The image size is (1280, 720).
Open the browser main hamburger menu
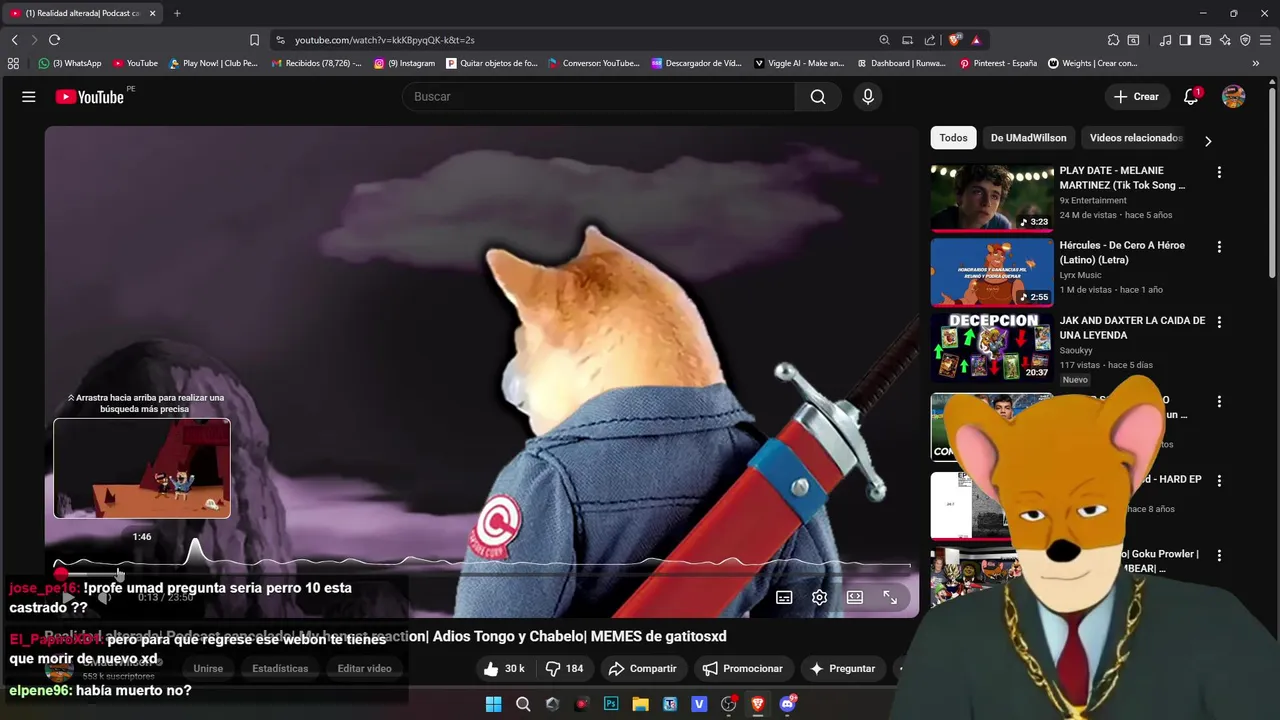click(x=1266, y=40)
